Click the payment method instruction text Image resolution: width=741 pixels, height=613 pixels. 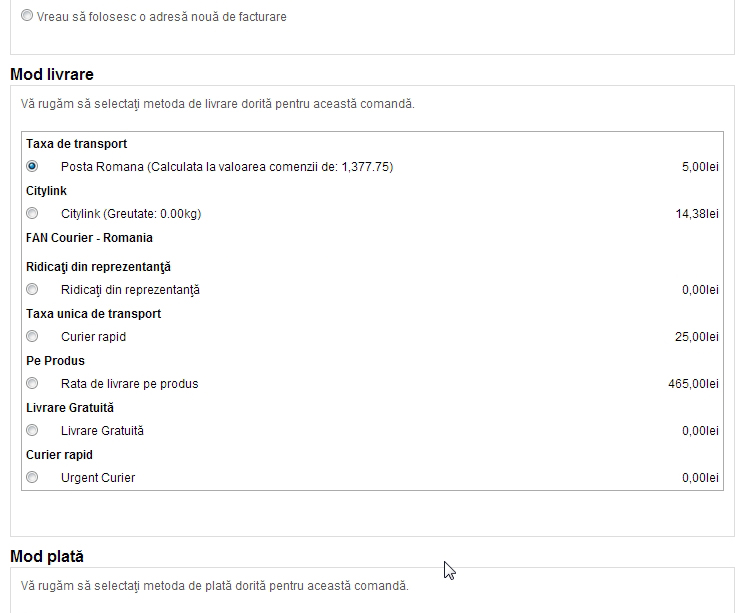(x=214, y=585)
